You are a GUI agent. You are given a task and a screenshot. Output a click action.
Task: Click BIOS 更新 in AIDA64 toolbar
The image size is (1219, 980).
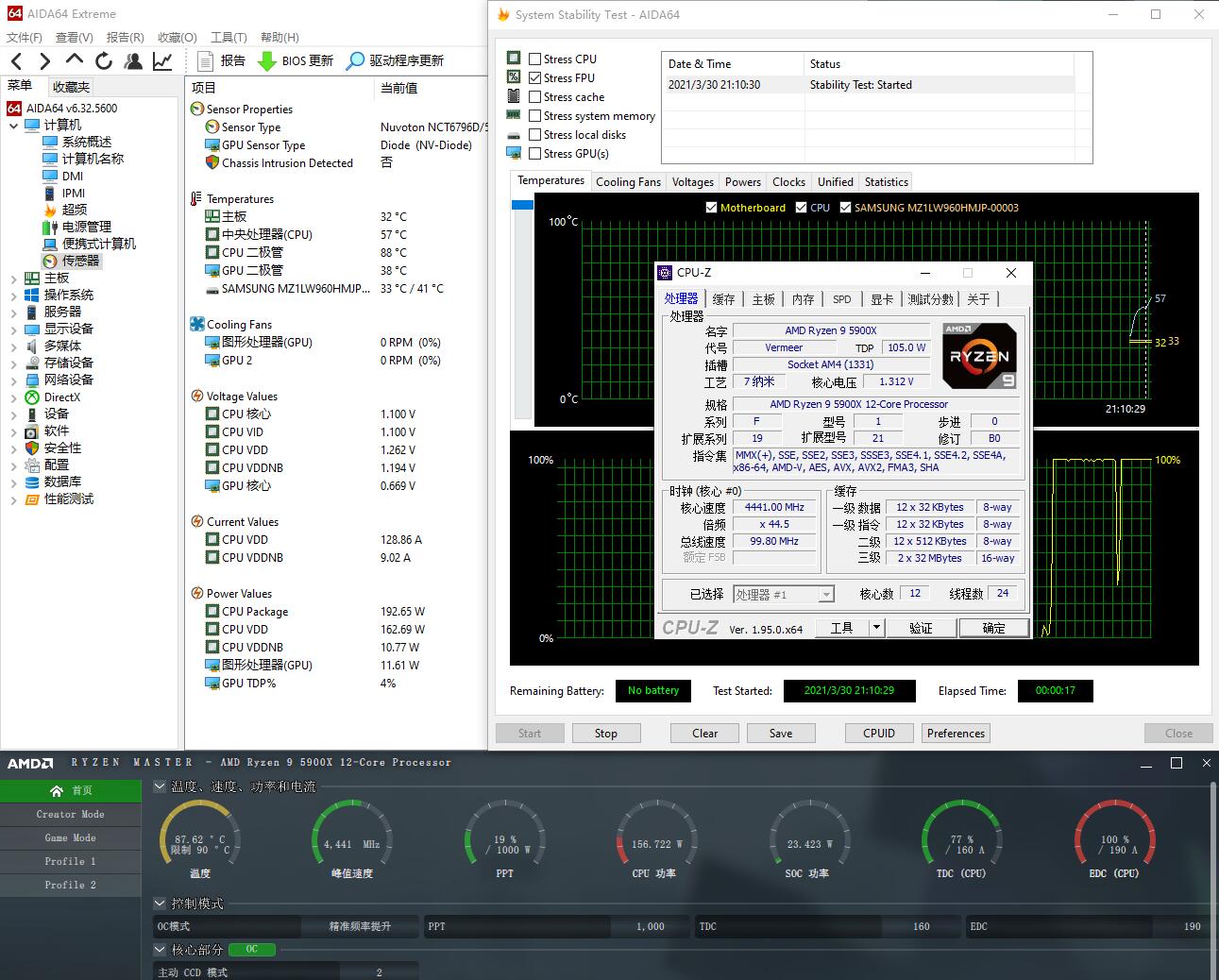pyautogui.click(x=296, y=60)
